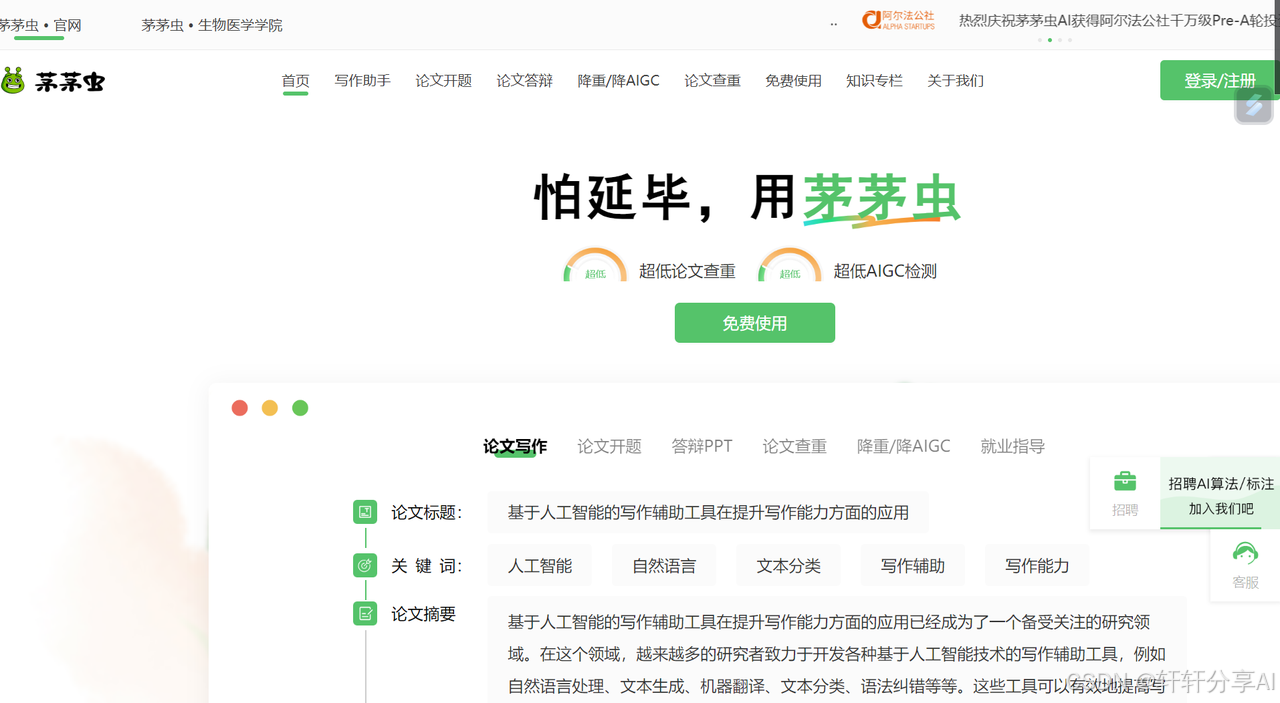Click the 关键词 target icon
This screenshot has height=703, width=1280.
(x=365, y=565)
